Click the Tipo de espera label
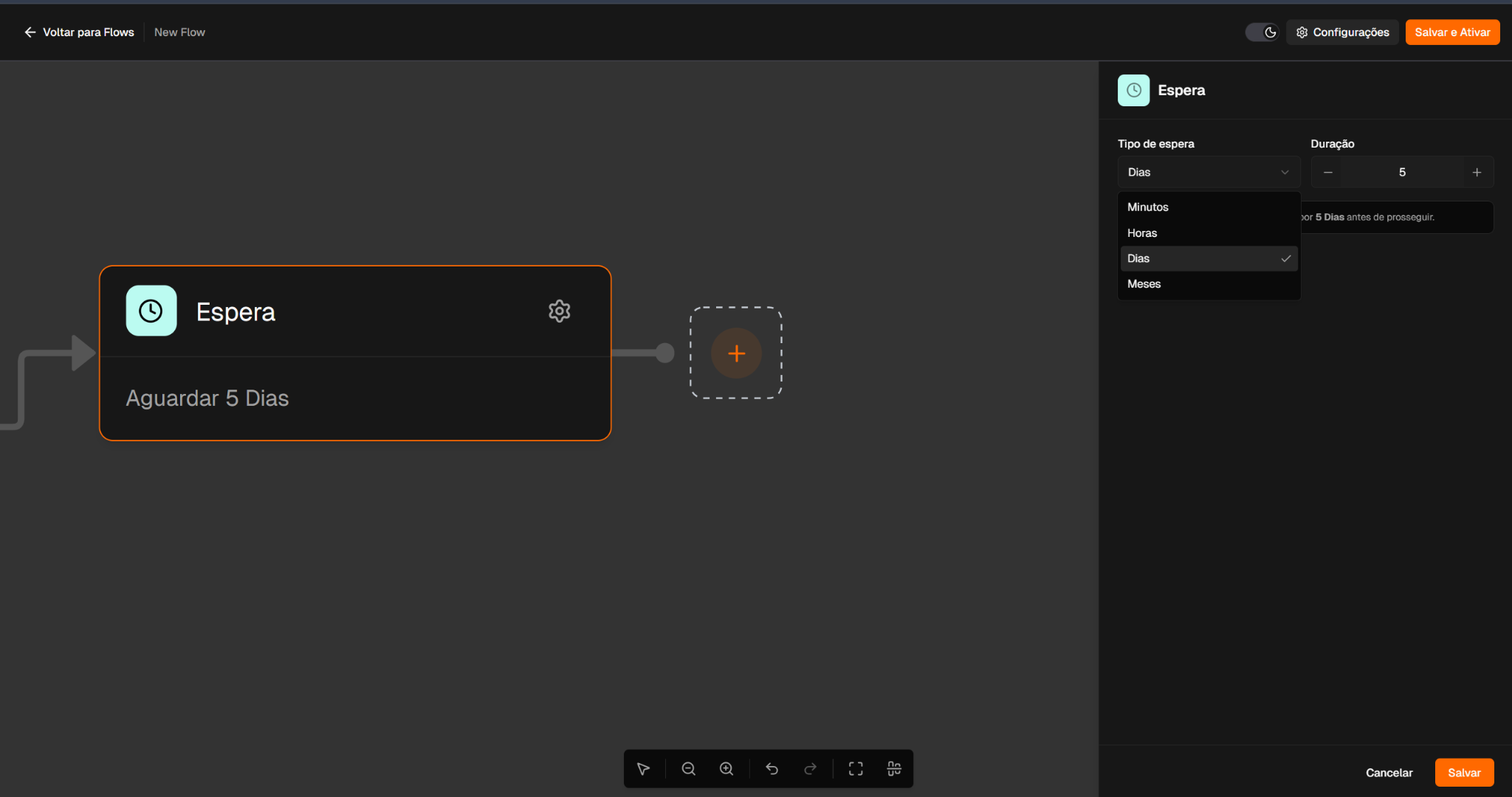 (1155, 144)
